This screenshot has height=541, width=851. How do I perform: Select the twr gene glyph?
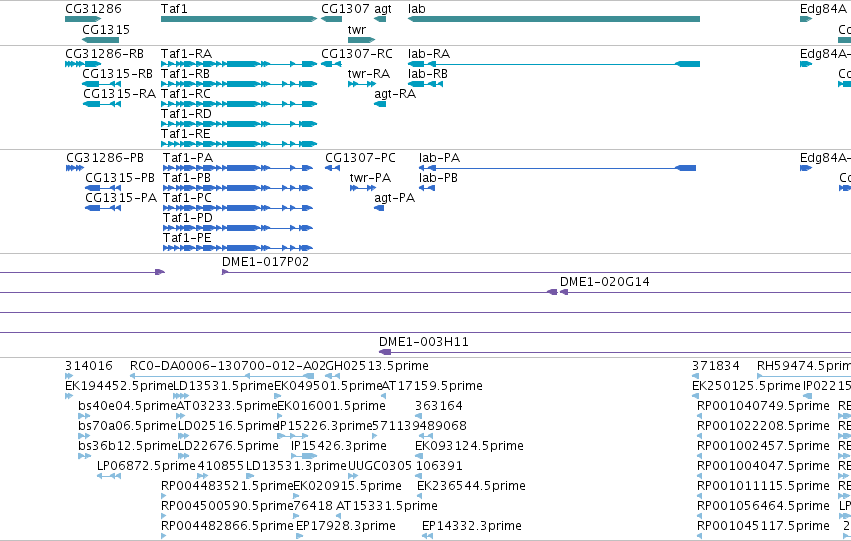point(361,40)
